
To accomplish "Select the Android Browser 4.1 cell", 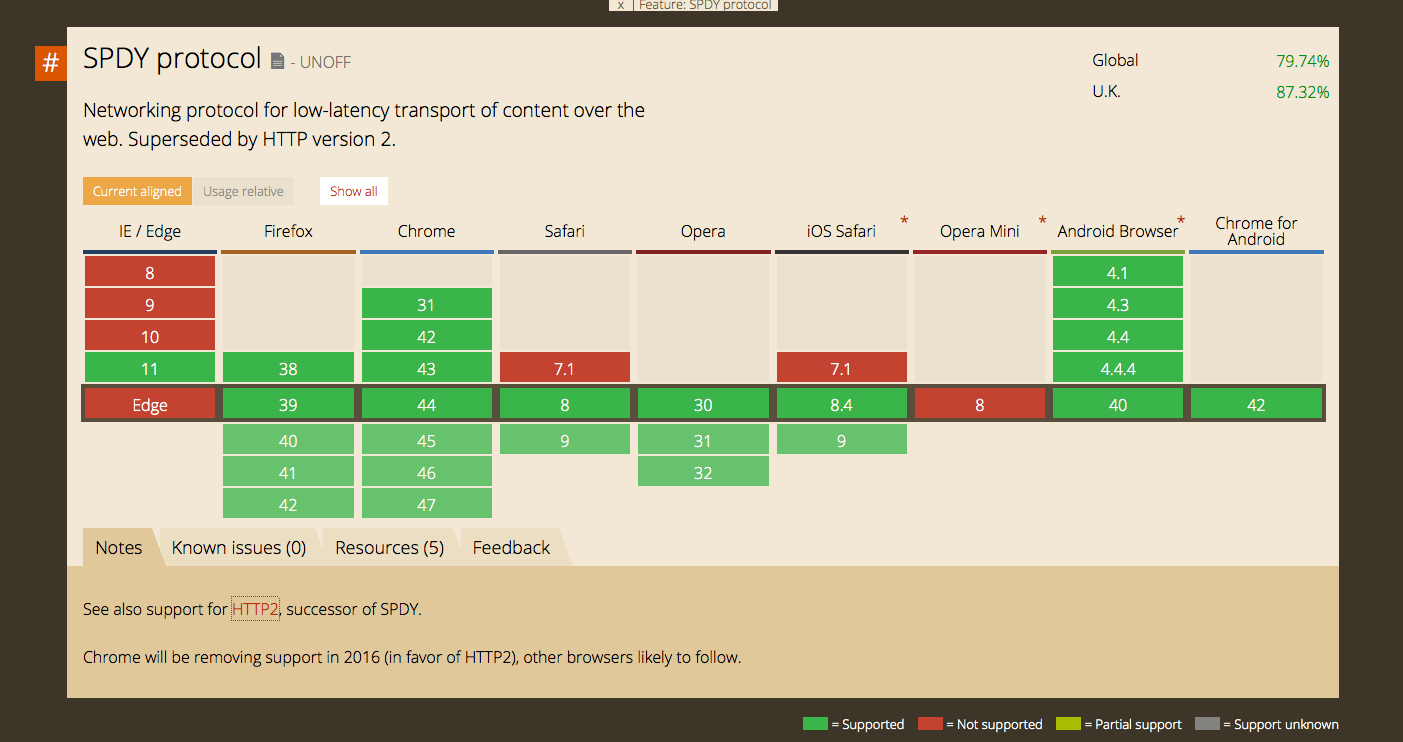I will pos(1118,272).
